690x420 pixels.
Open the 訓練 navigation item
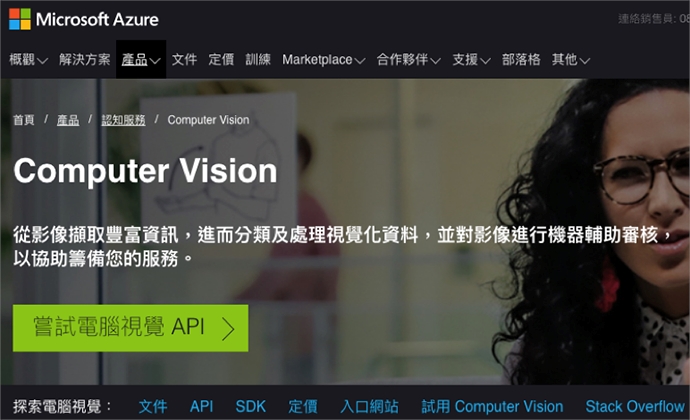pyautogui.click(x=258, y=59)
